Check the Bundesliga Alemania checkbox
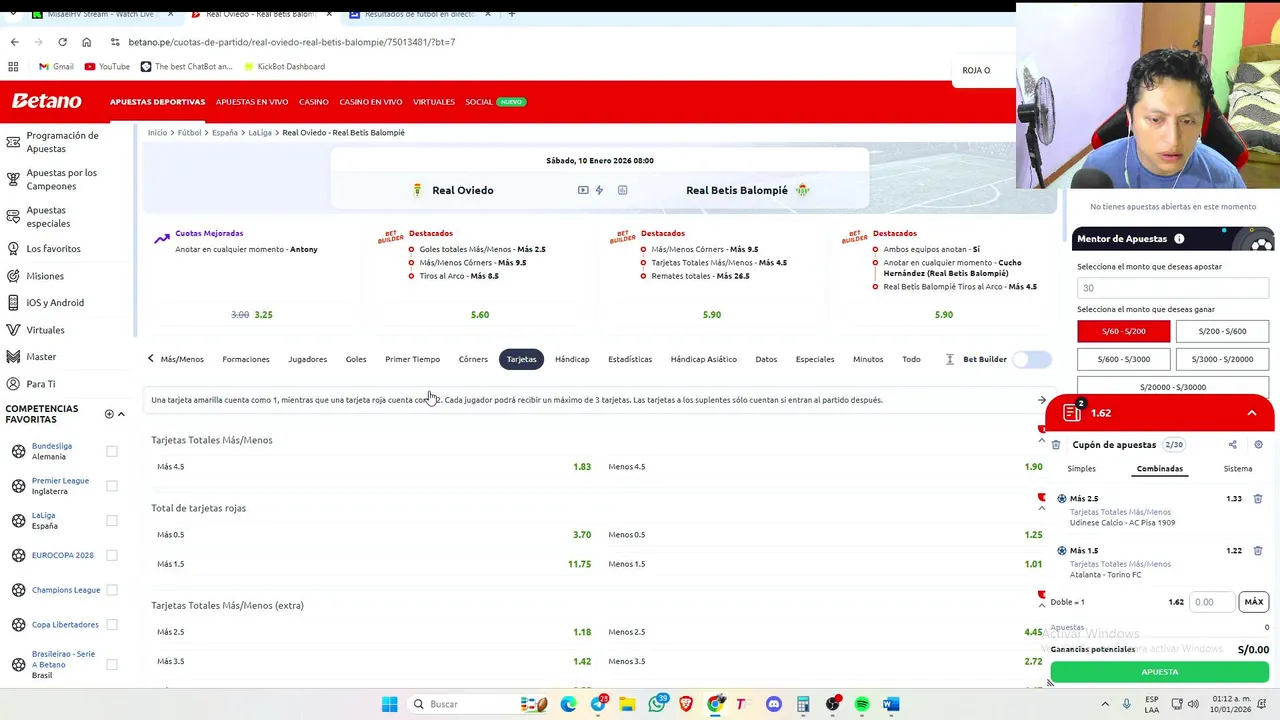This screenshot has width=1280, height=720. point(112,451)
